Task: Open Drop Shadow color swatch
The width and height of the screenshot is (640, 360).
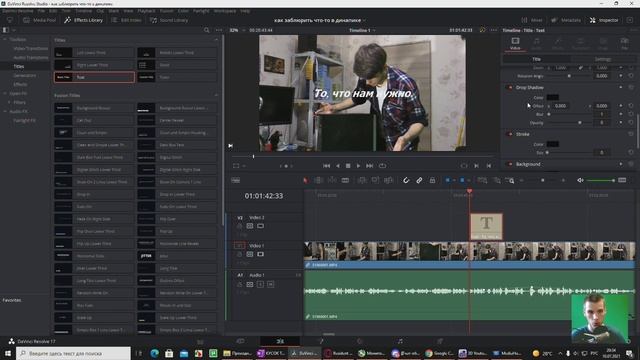Action: (x=553, y=97)
